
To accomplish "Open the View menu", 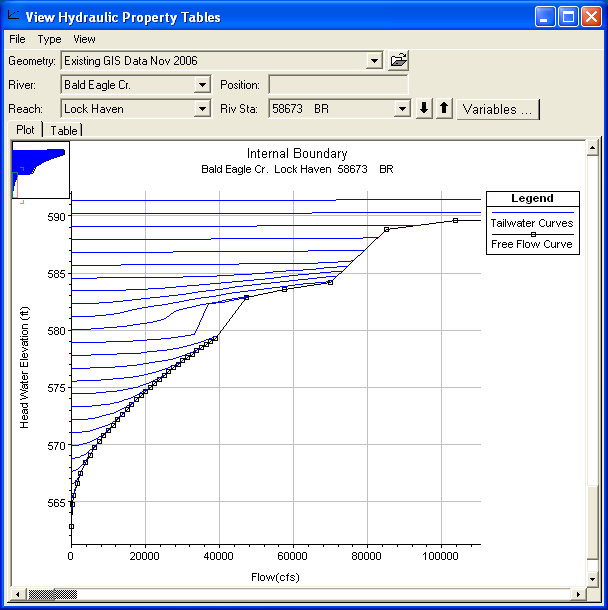I will [x=84, y=39].
